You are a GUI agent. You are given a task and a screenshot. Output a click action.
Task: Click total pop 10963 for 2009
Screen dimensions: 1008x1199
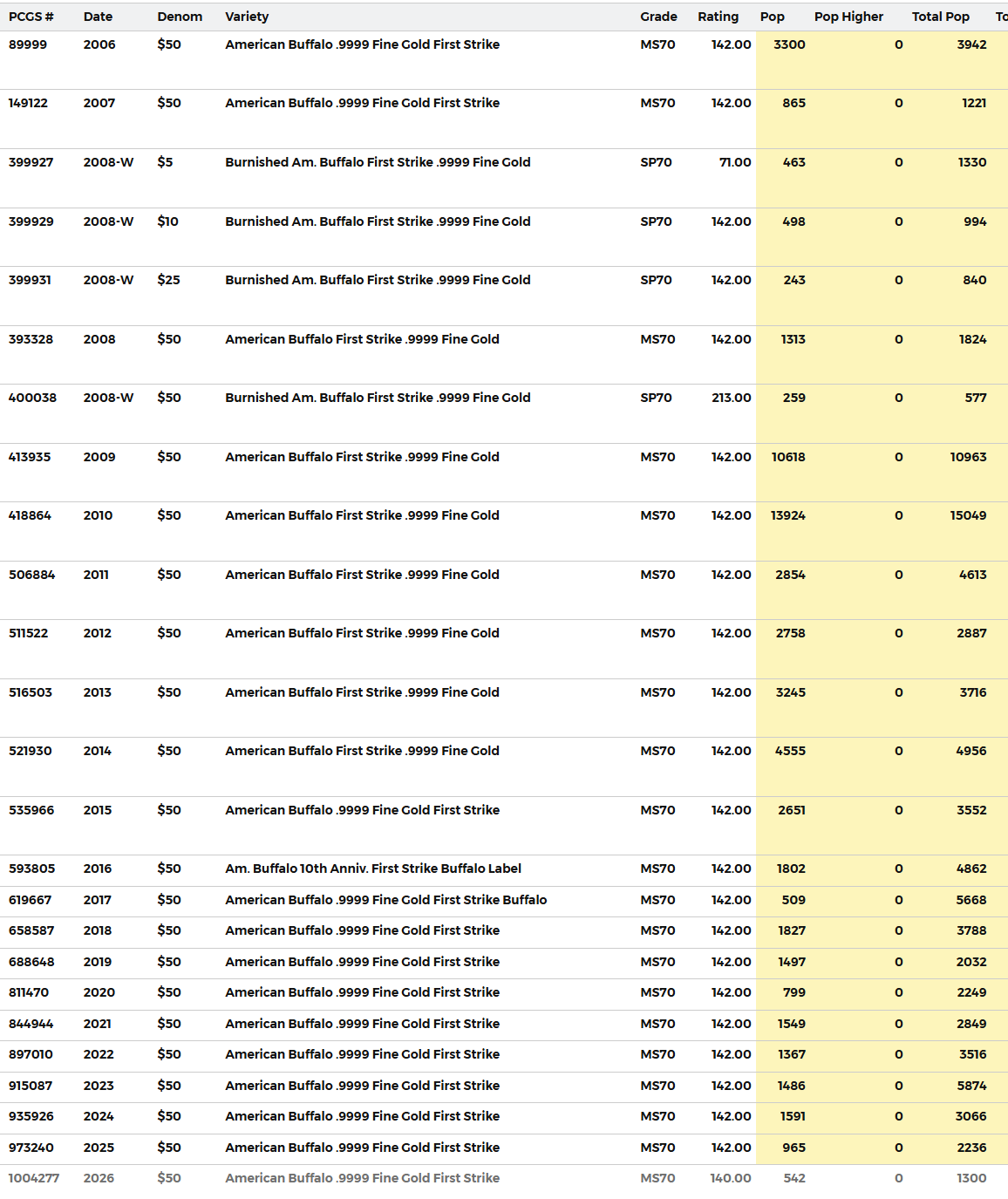(x=968, y=457)
